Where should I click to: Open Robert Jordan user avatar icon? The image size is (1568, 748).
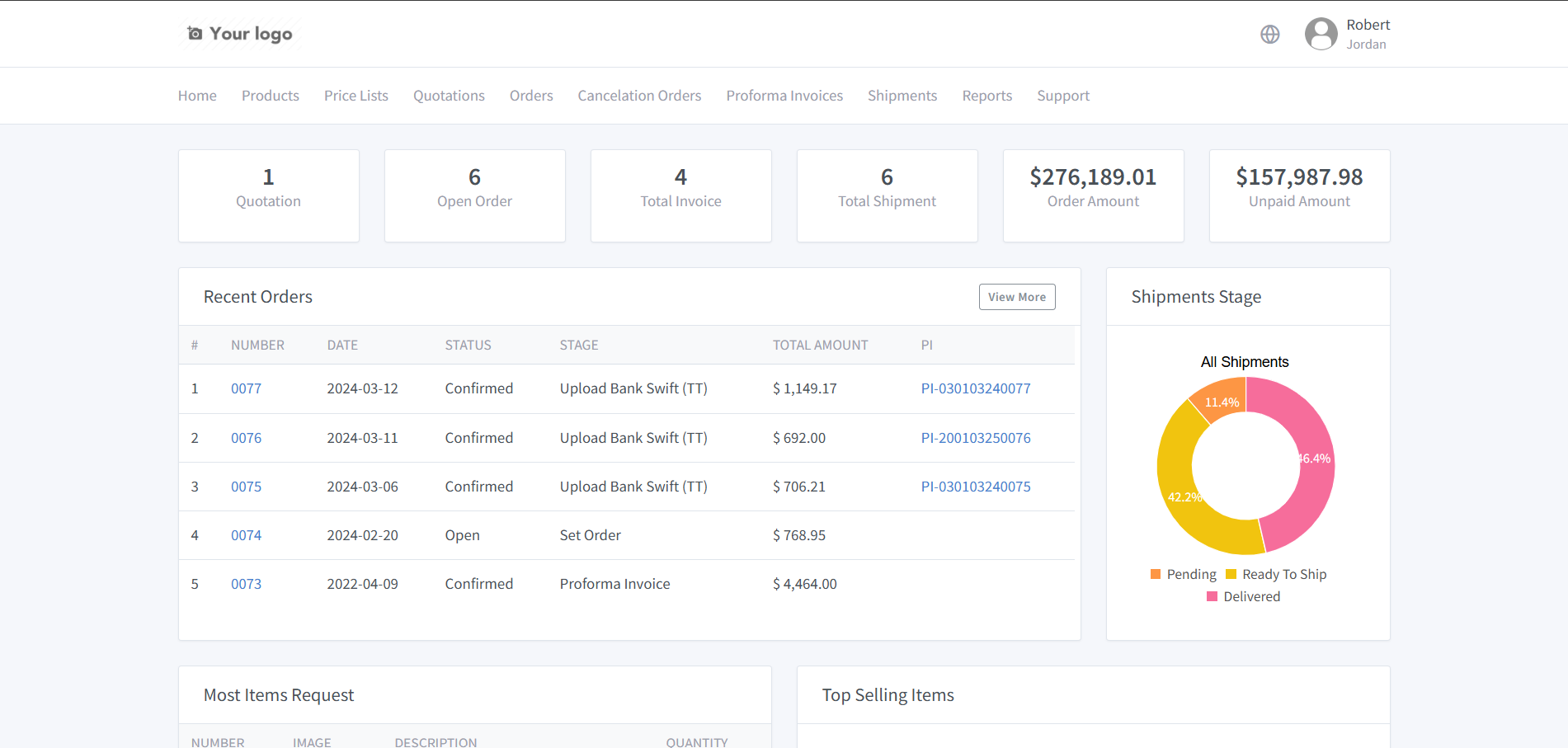pyautogui.click(x=1321, y=34)
